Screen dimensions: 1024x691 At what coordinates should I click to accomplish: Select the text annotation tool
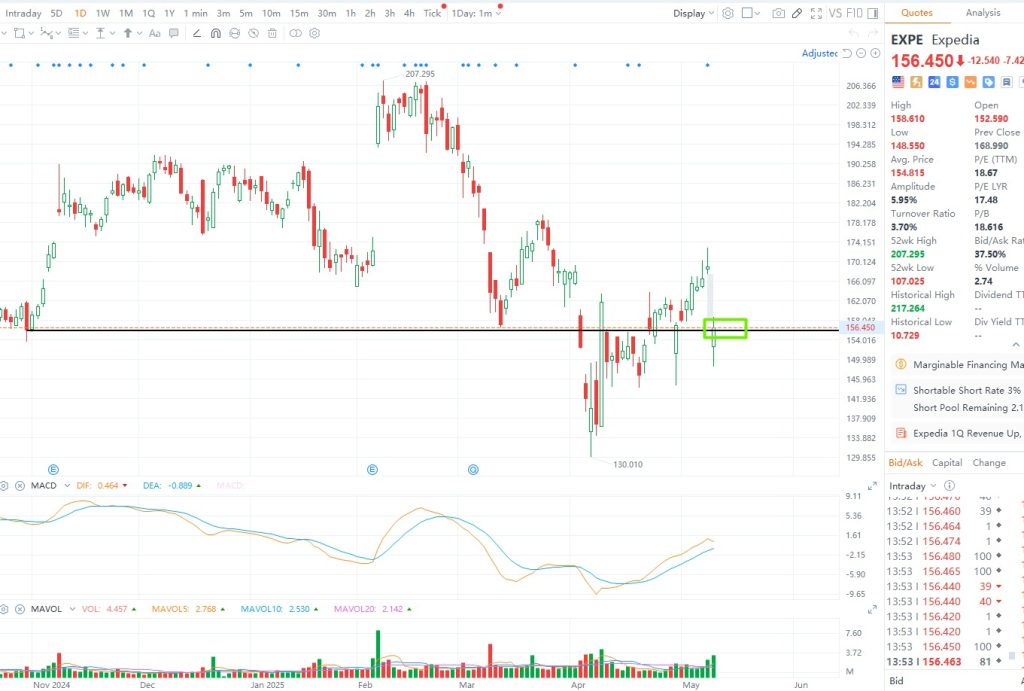click(154, 33)
